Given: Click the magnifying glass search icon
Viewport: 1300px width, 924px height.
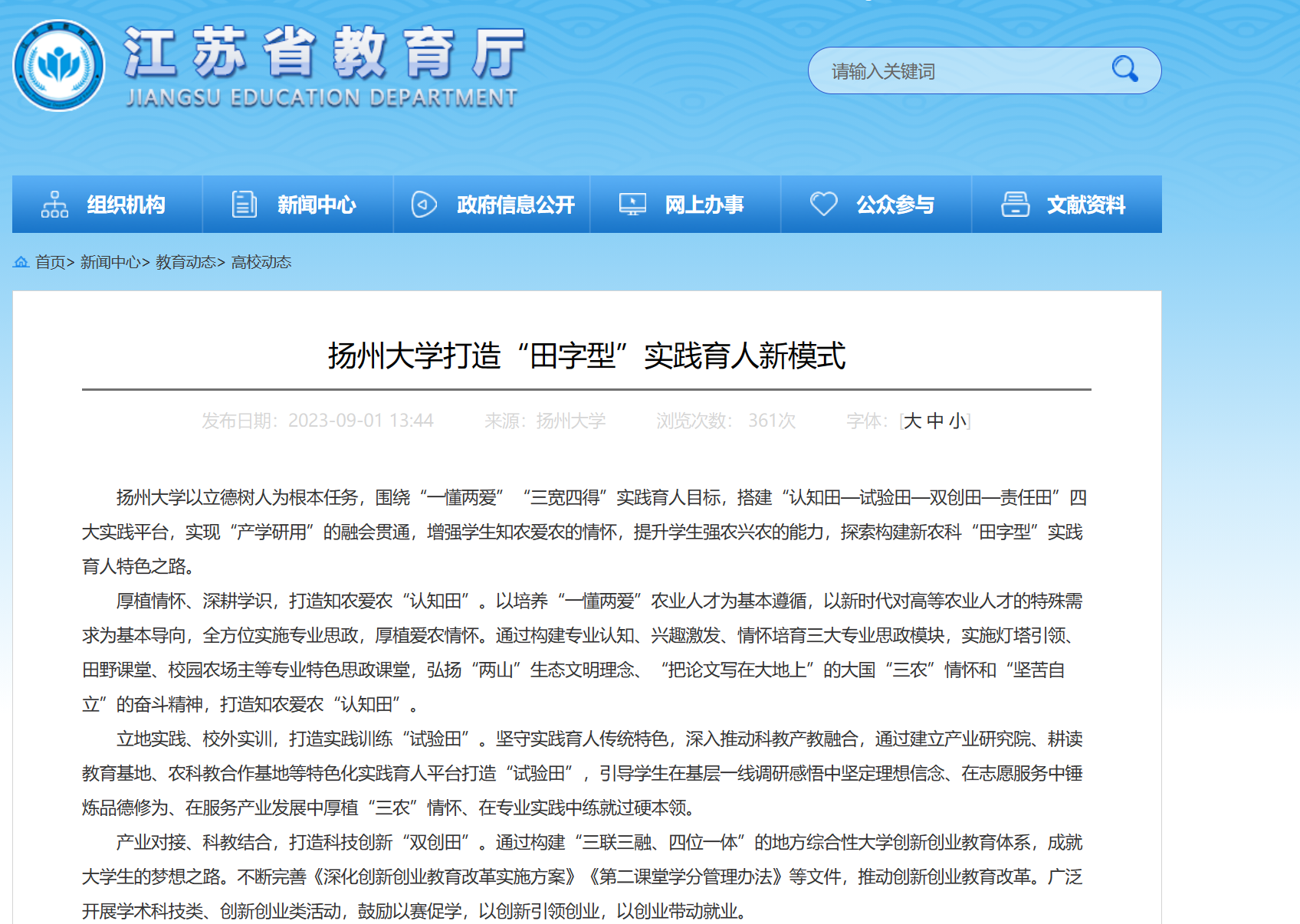Looking at the screenshot, I should (x=1124, y=70).
